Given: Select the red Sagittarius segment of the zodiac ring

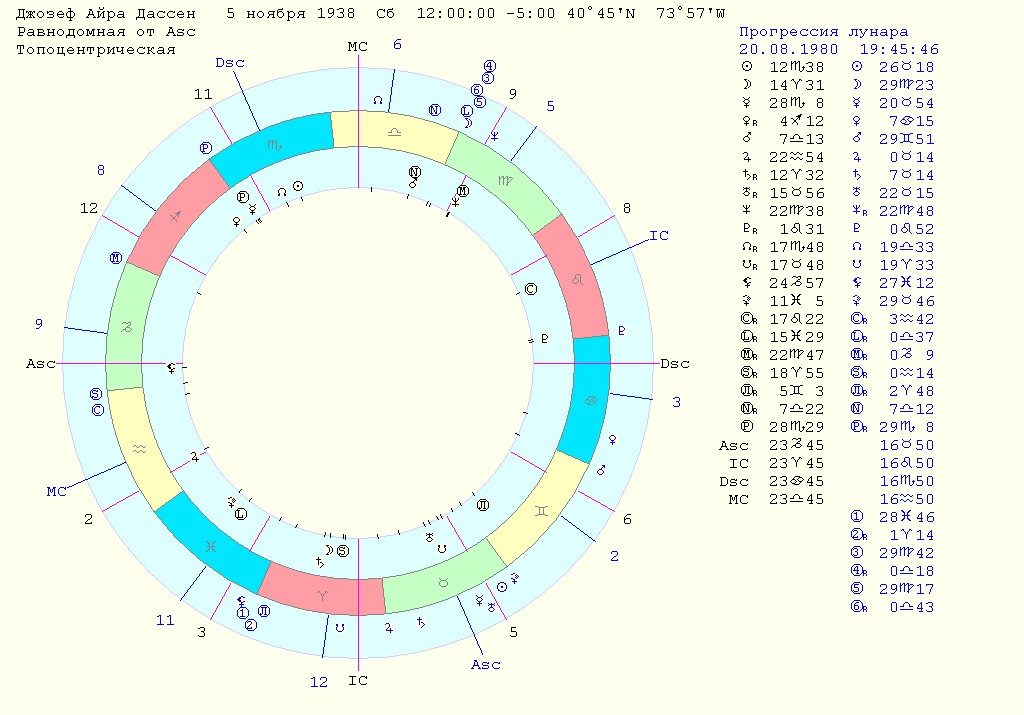Looking at the screenshot, I should click(175, 217).
